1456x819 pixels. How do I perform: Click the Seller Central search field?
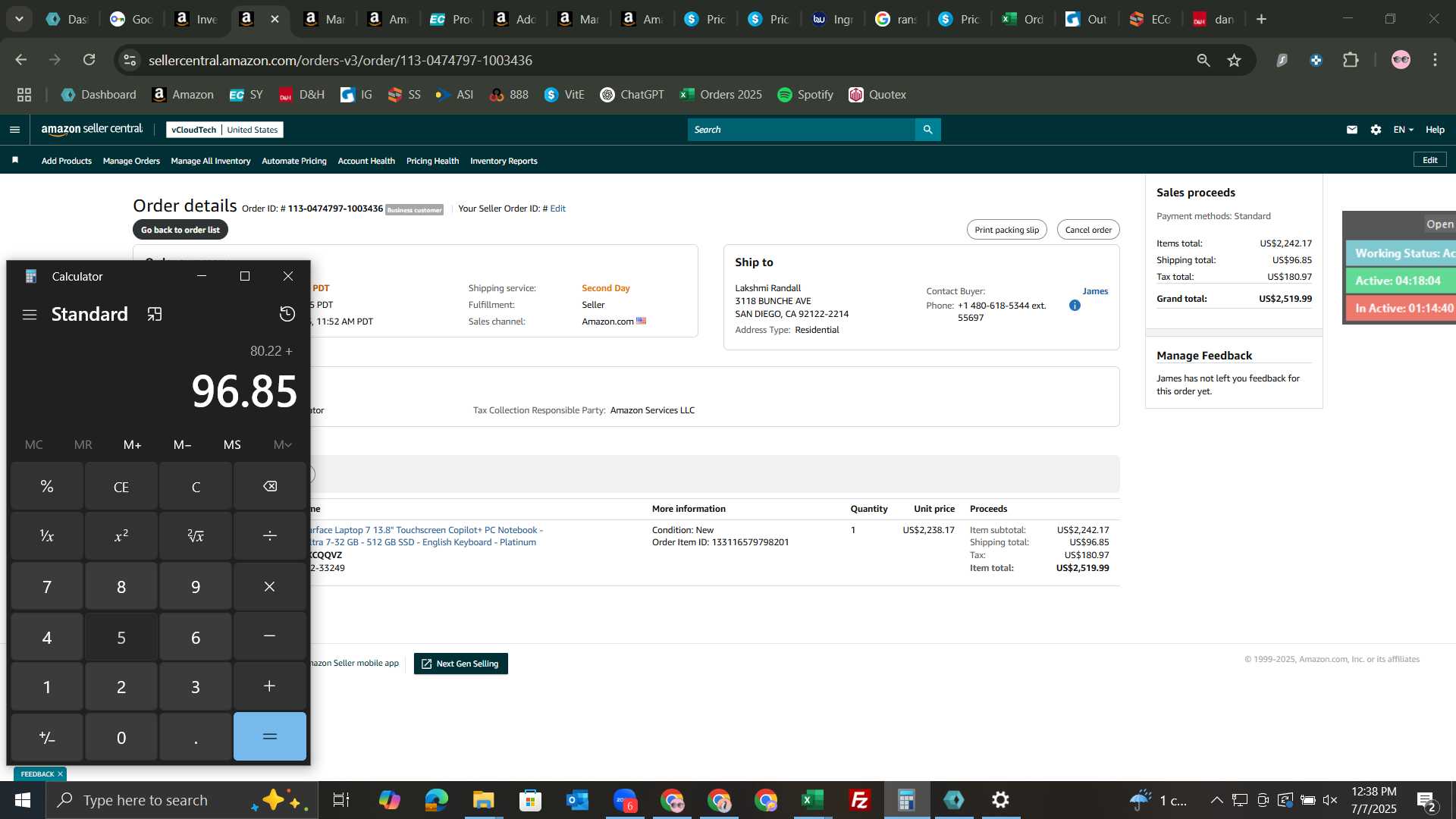pyautogui.click(x=801, y=130)
